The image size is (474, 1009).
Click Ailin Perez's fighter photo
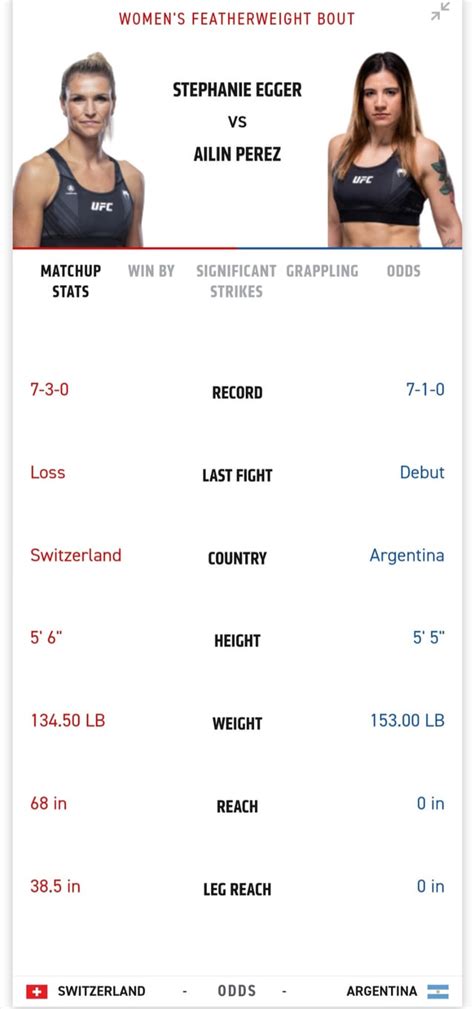click(394, 149)
